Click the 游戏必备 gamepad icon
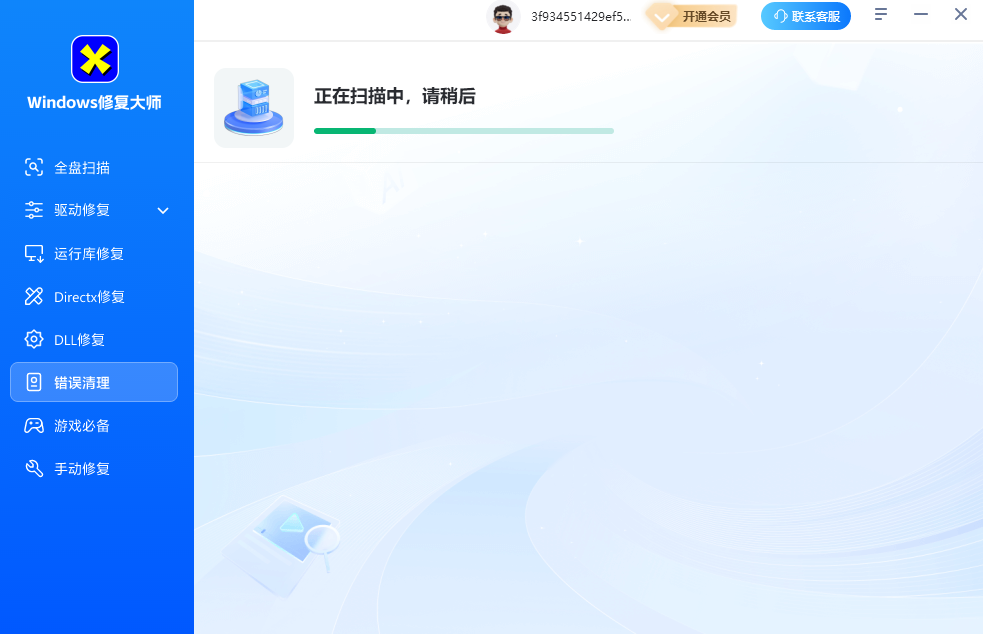This screenshot has width=983, height=634. pyautogui.click(x=34, y=426)
